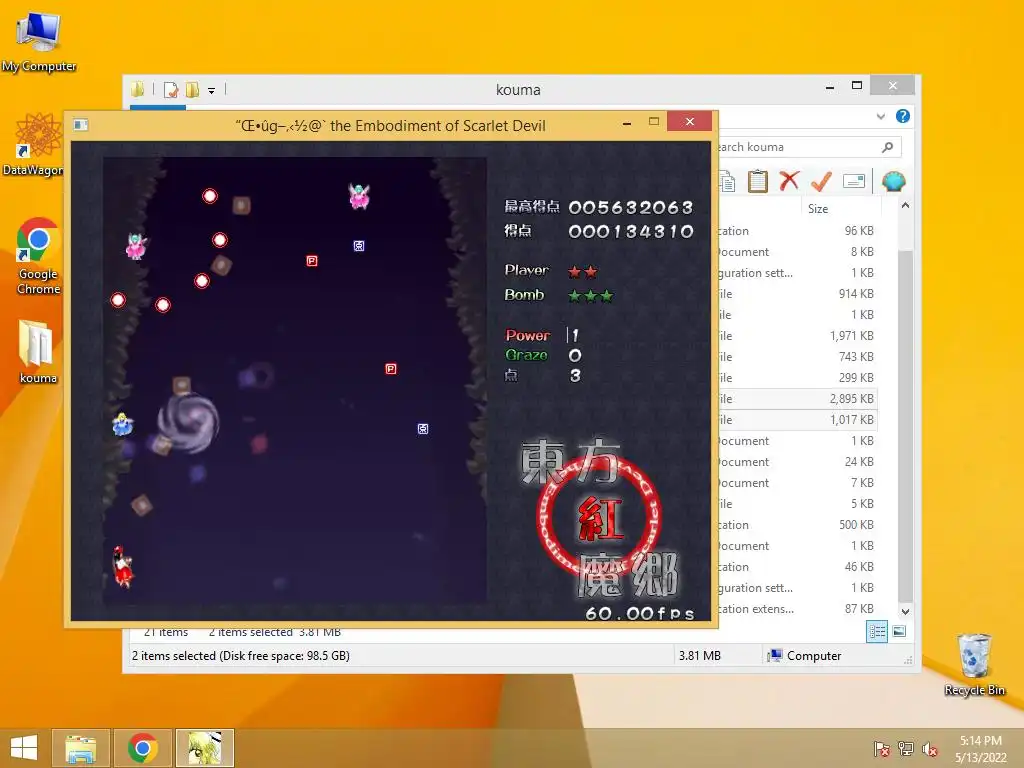This screenshot has height=768, width=1024.
Task: Click the red-dressed player character sprite
Action: tap(122, 567)
